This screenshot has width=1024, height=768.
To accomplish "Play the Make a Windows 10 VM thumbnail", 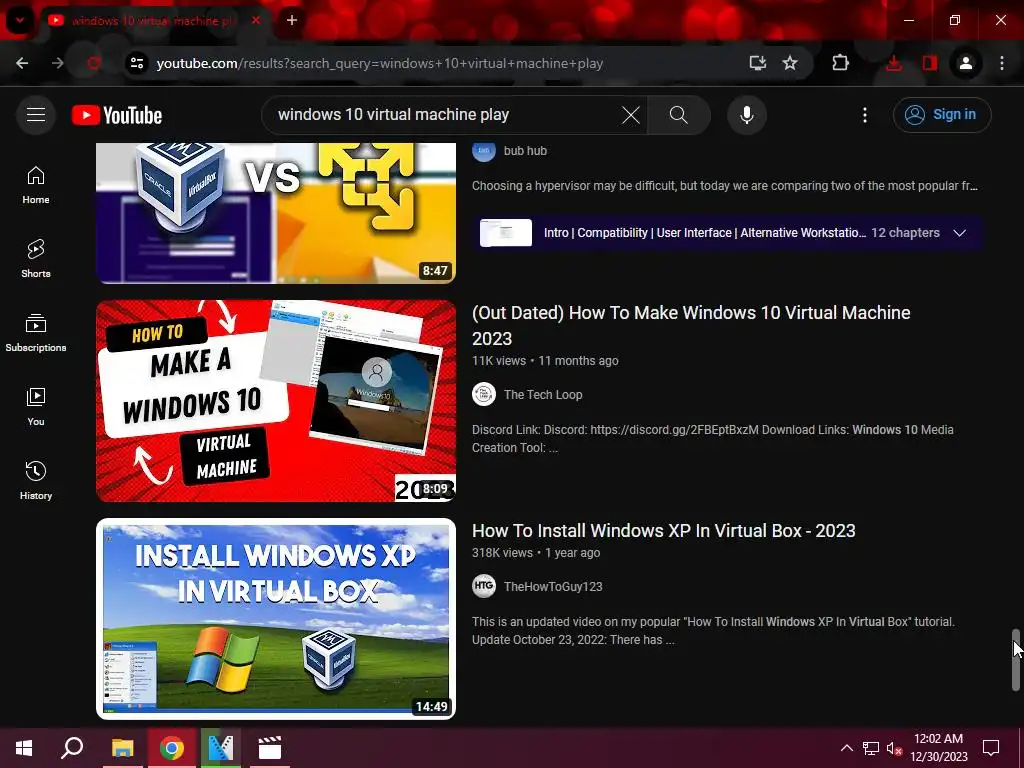I will click(x=276, y=401).
